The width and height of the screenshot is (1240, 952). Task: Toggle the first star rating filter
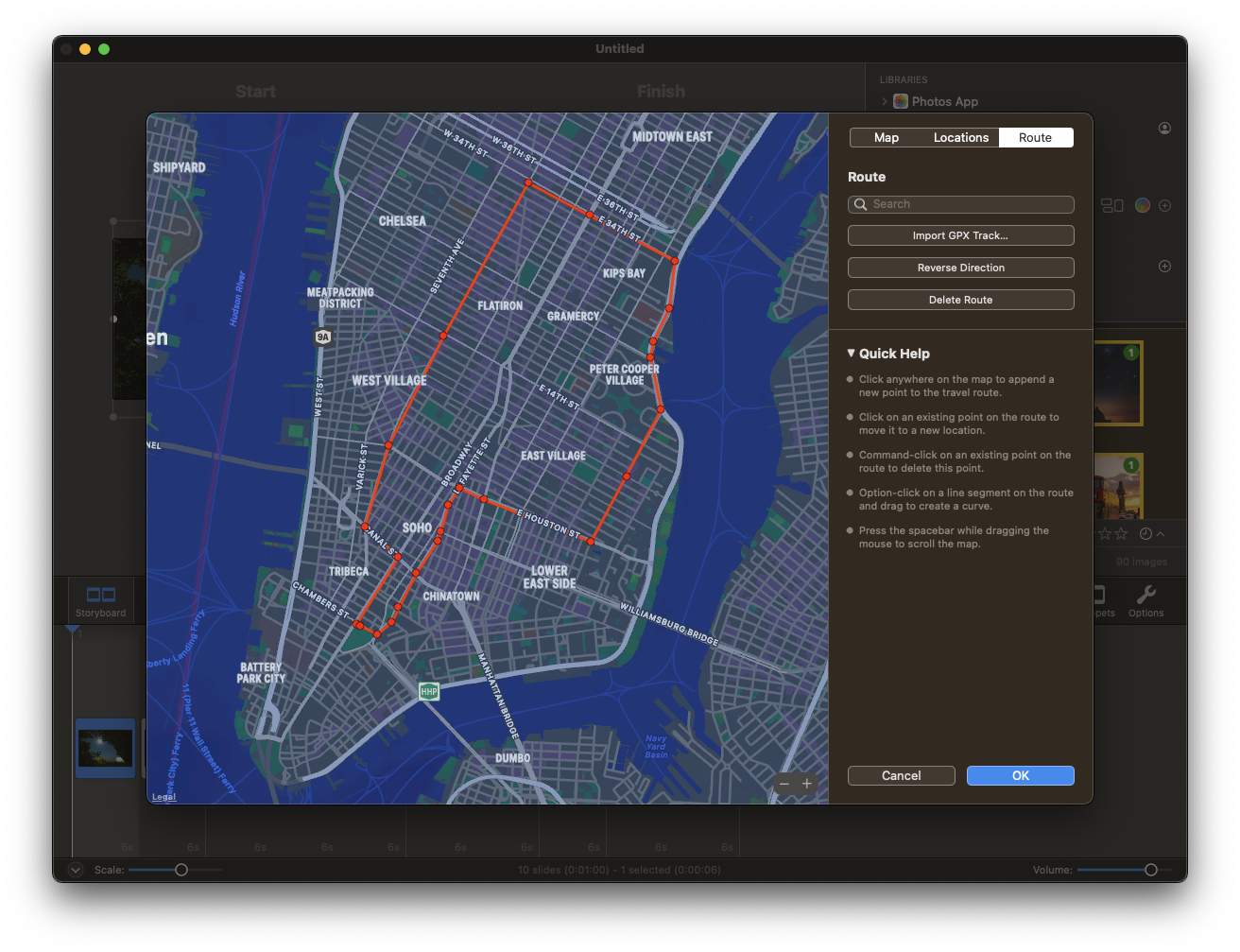1105,533
